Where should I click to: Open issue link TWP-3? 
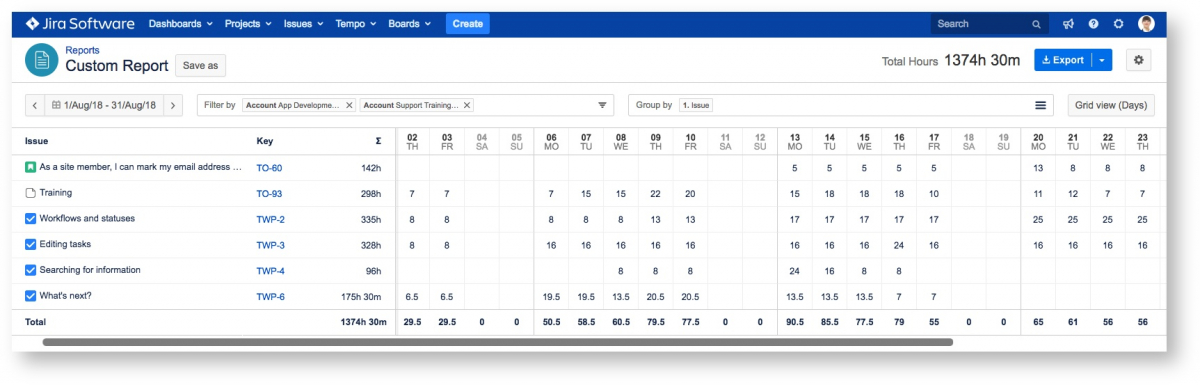coord(270,245)
